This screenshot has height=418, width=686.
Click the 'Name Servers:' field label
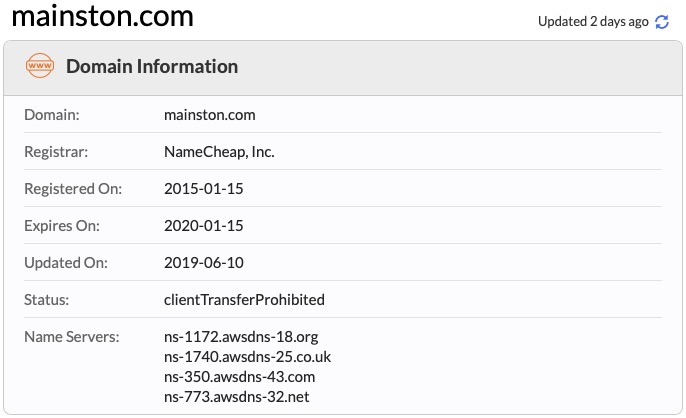(72, 337)
